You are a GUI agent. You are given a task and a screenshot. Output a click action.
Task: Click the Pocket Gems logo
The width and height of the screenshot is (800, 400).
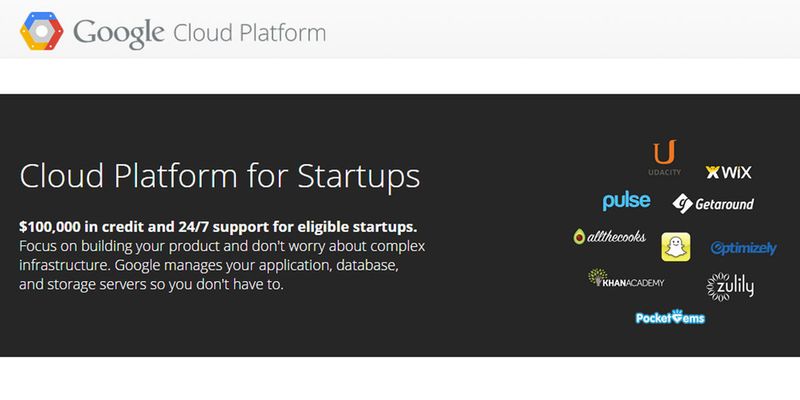(670, 317)
